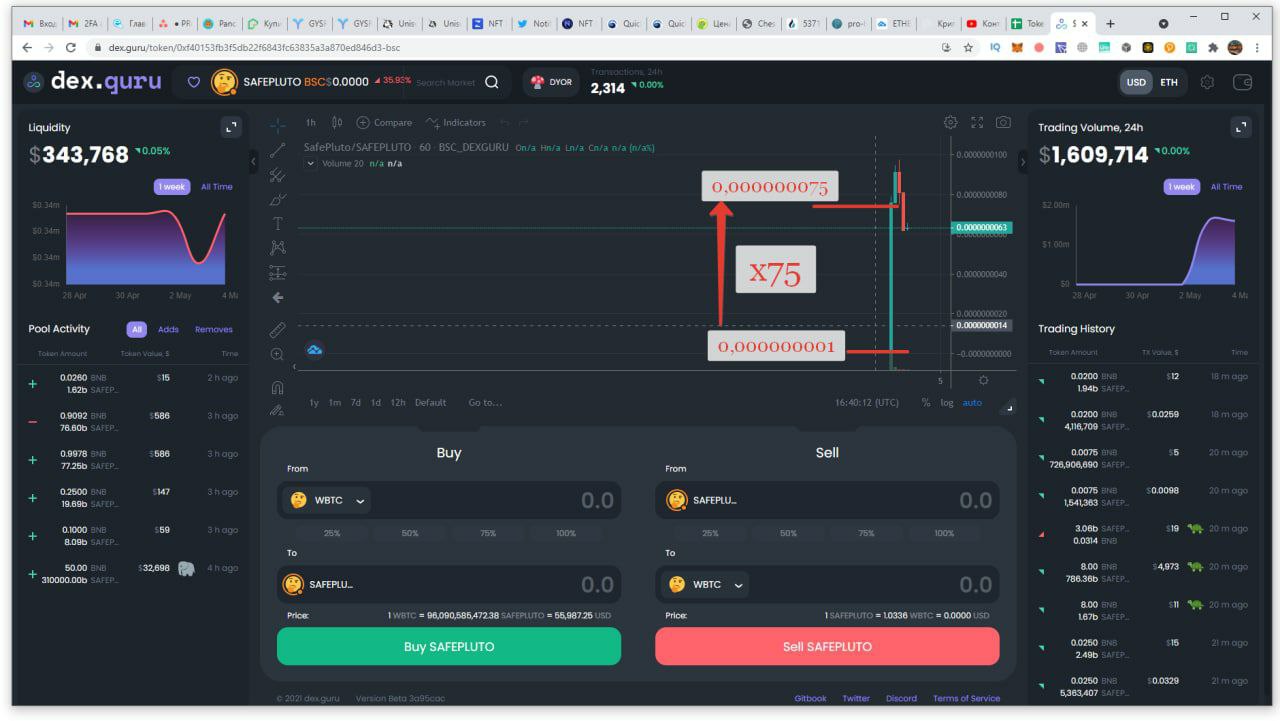
Task: Pick the brush drawing tool
Action: pyautogui.click(x=278, y=199)
